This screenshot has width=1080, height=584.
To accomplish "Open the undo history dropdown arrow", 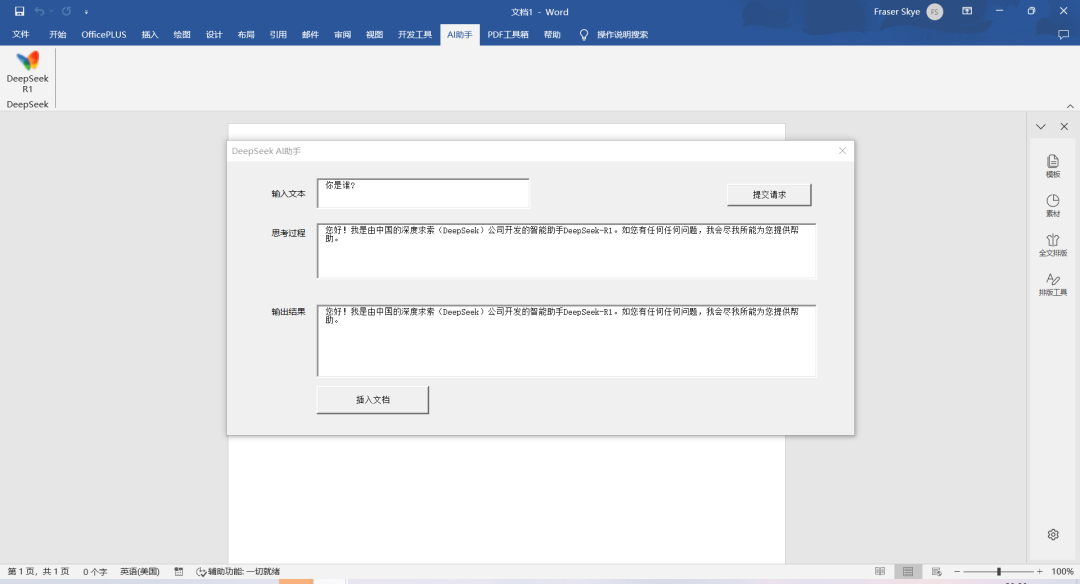I will coord(53,10).
